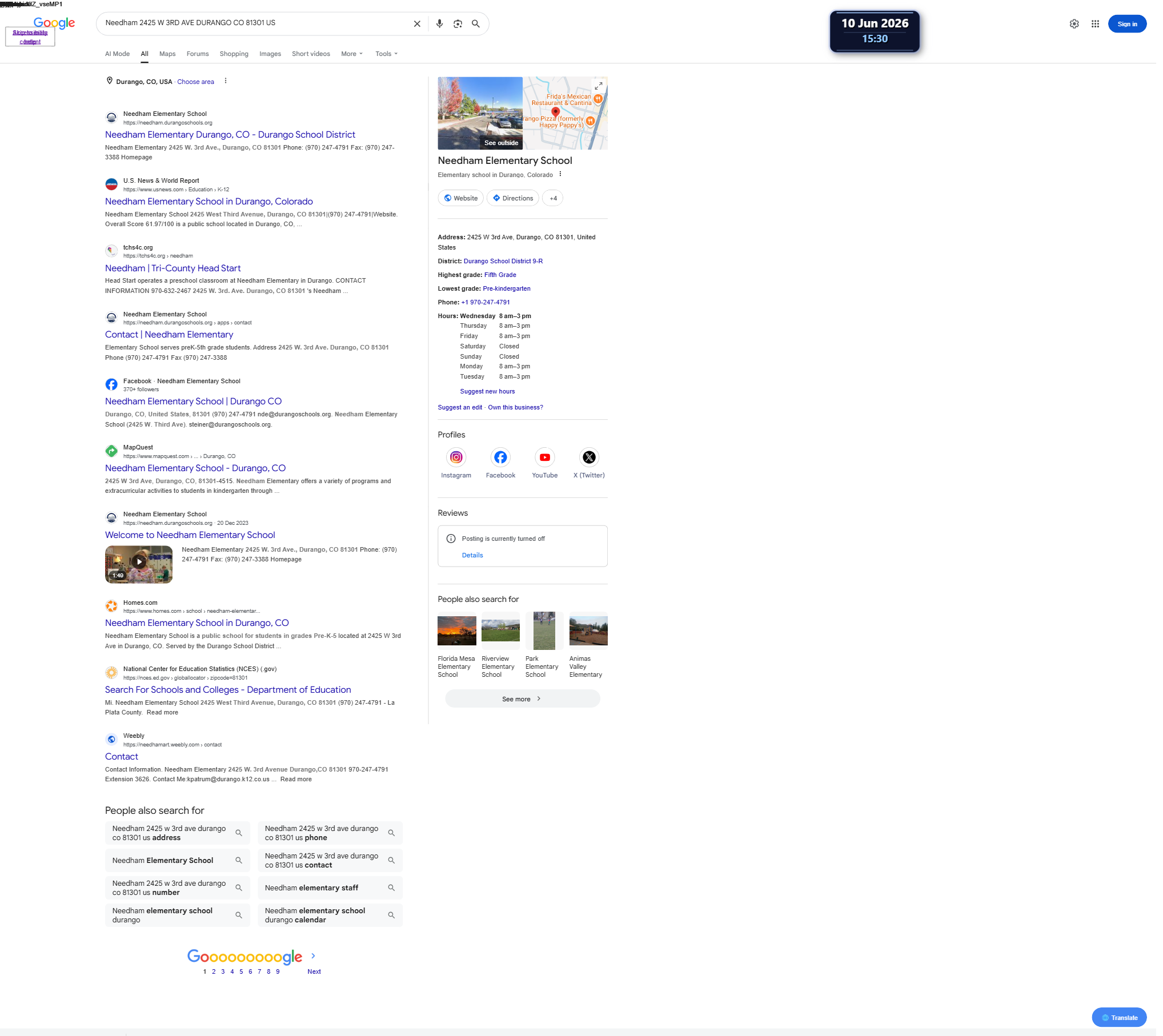Image resolution: width=1163 pixels, height=1036 pixels.
Task: Open the Settings gear icon
Action: 1074,24
